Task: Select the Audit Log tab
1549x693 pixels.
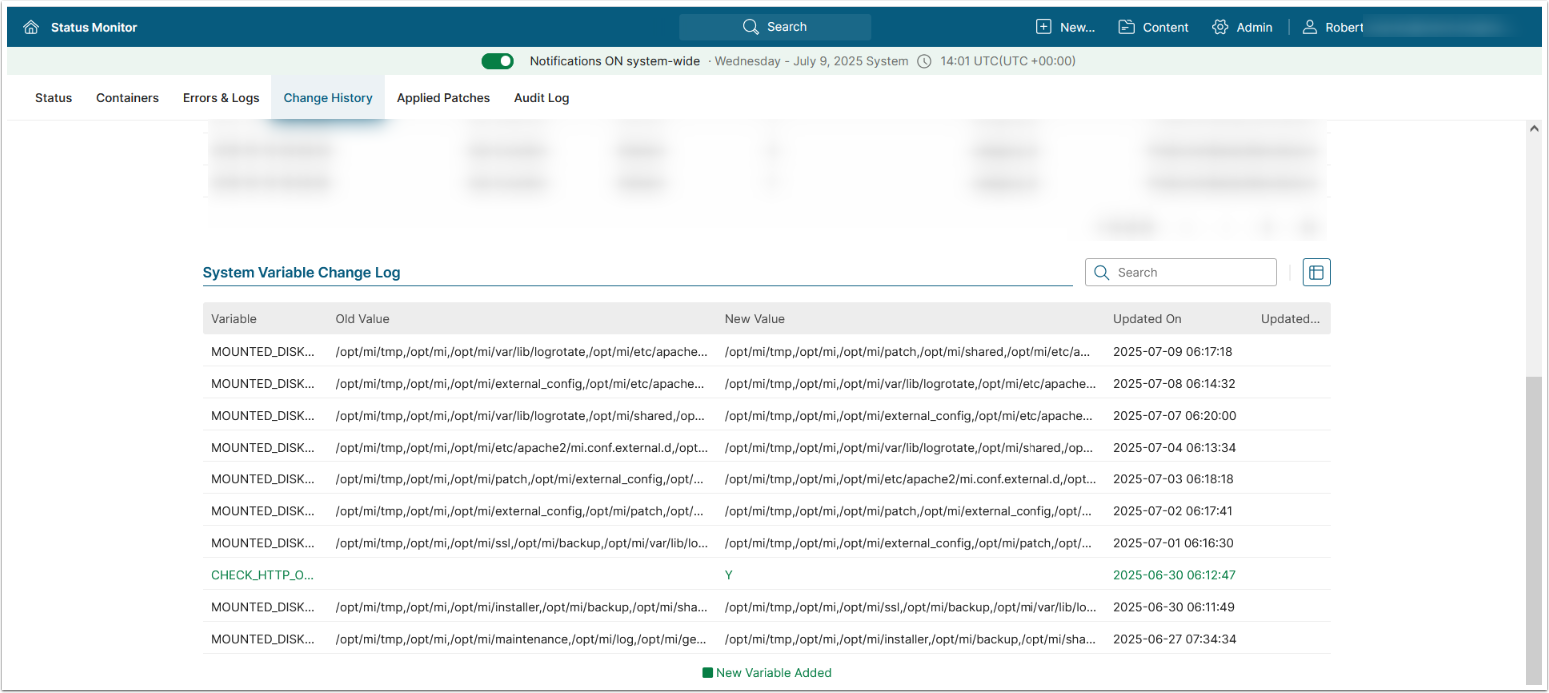Action: [x=541, y=98]
